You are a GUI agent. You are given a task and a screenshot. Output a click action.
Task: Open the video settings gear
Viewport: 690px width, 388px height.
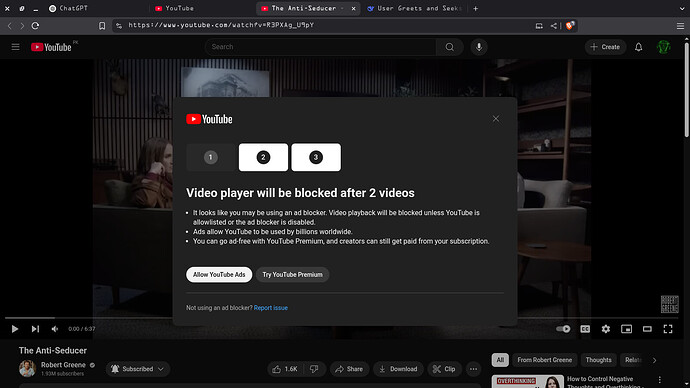pyautogui.click(x=606, y=329)
